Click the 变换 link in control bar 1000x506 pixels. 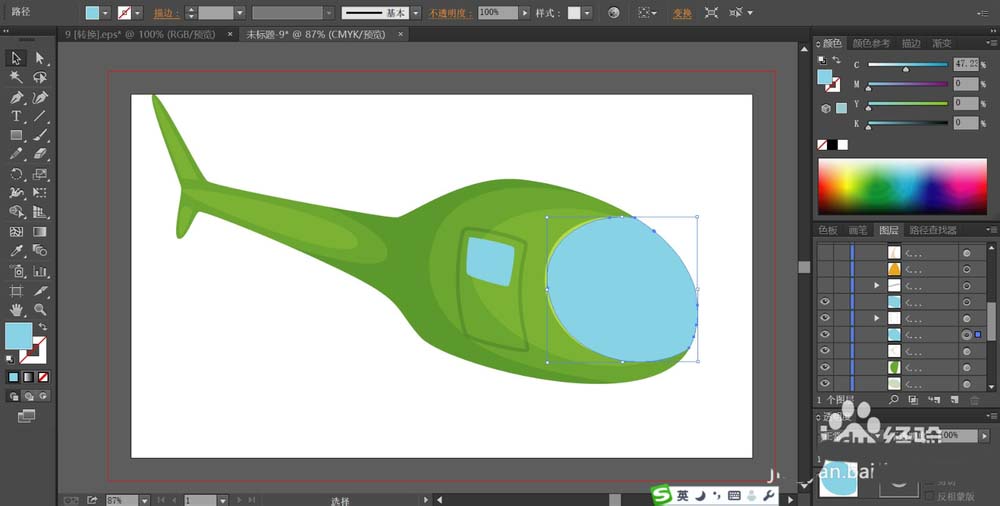(682, 13)
